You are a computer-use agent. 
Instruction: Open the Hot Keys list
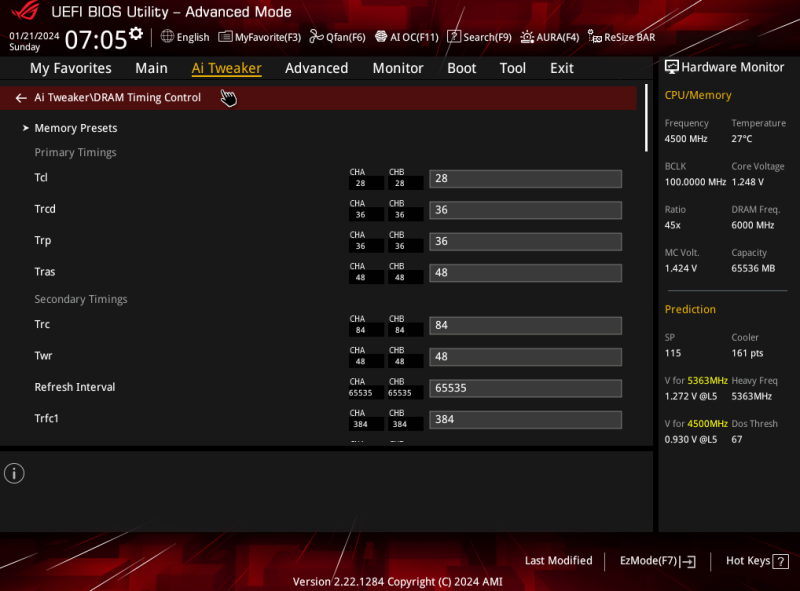(757, 561)
